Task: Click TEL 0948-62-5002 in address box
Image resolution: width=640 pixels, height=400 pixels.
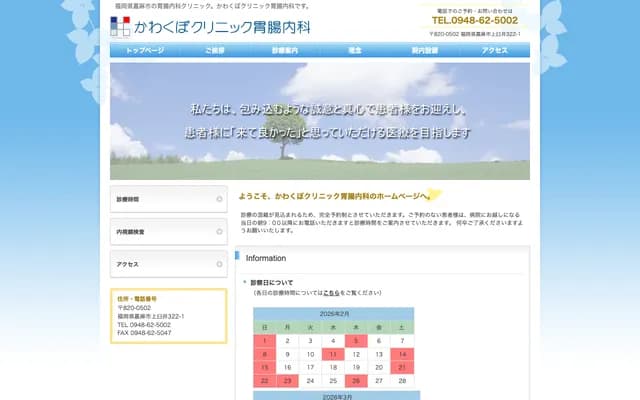Action: click(144, 325)
